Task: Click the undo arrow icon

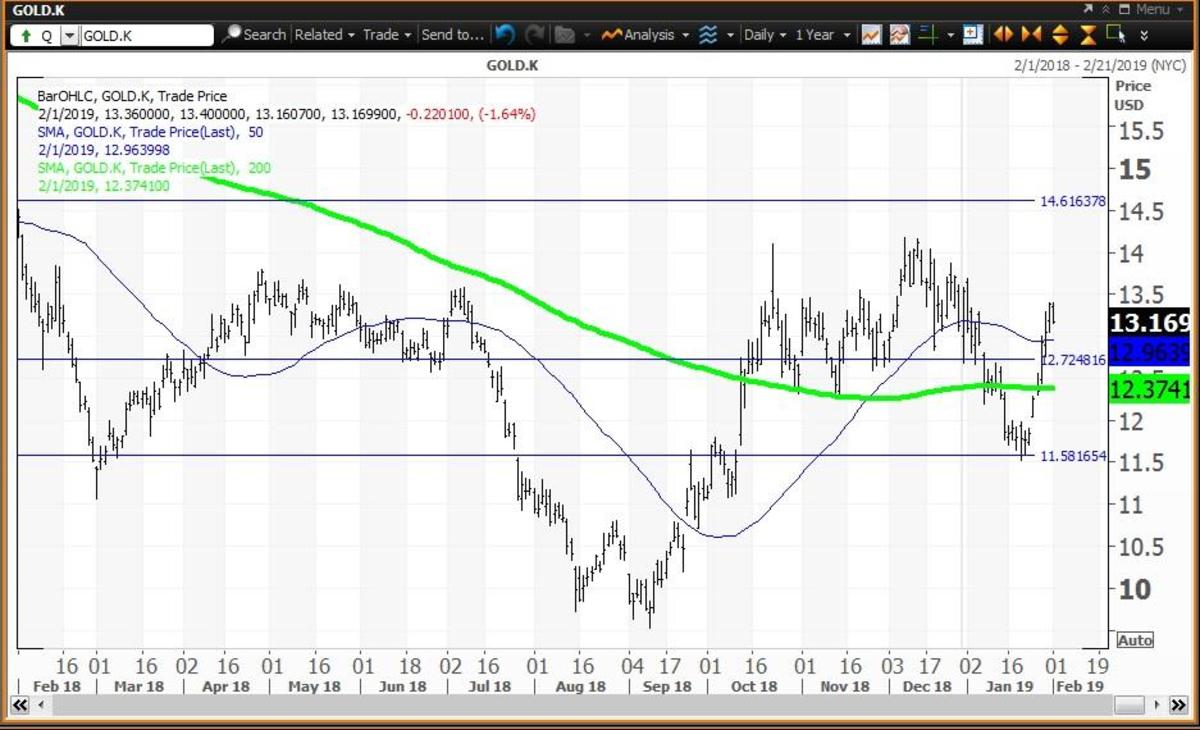Action: (x=505, y=35)
